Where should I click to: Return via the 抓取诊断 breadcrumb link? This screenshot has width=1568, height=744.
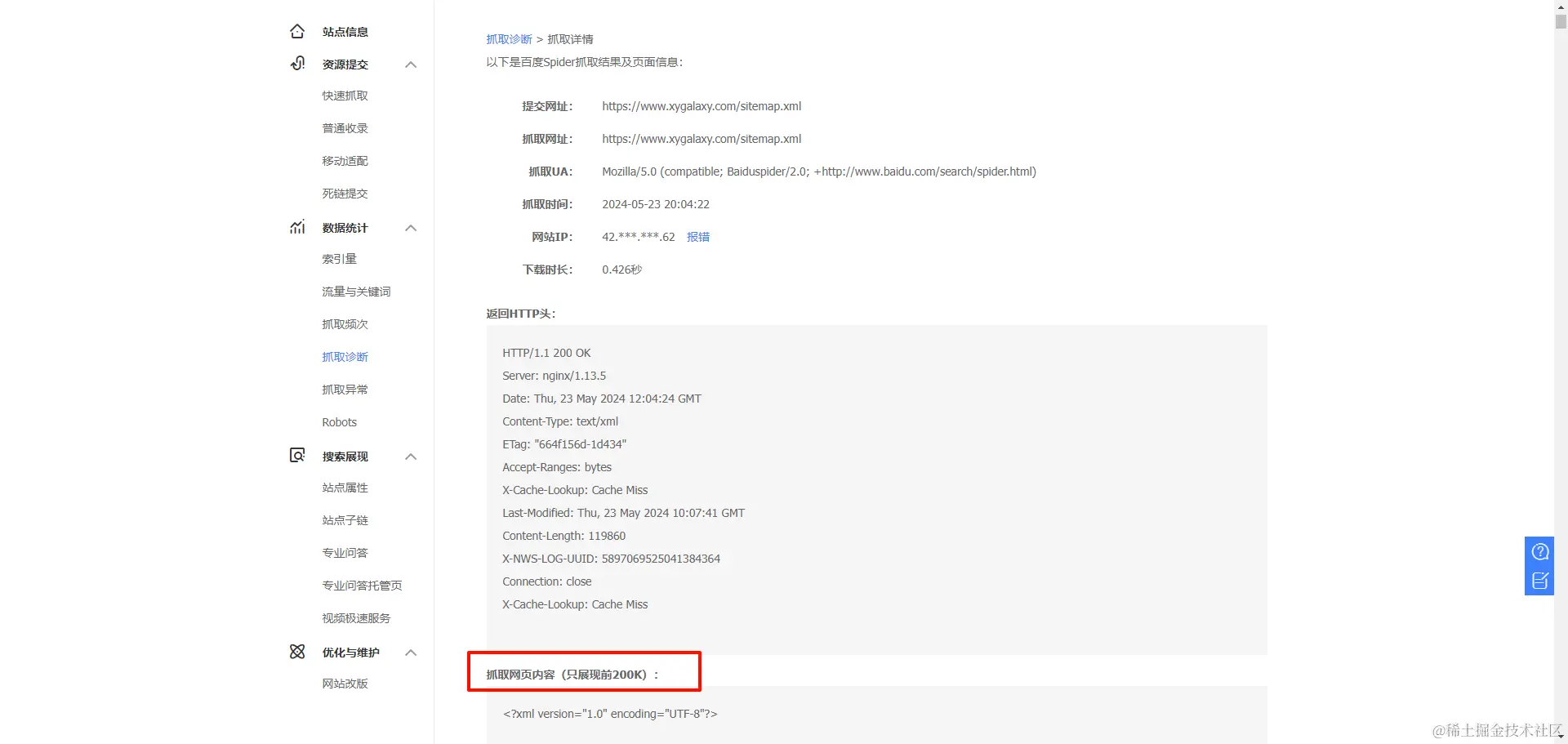(508, 38)
